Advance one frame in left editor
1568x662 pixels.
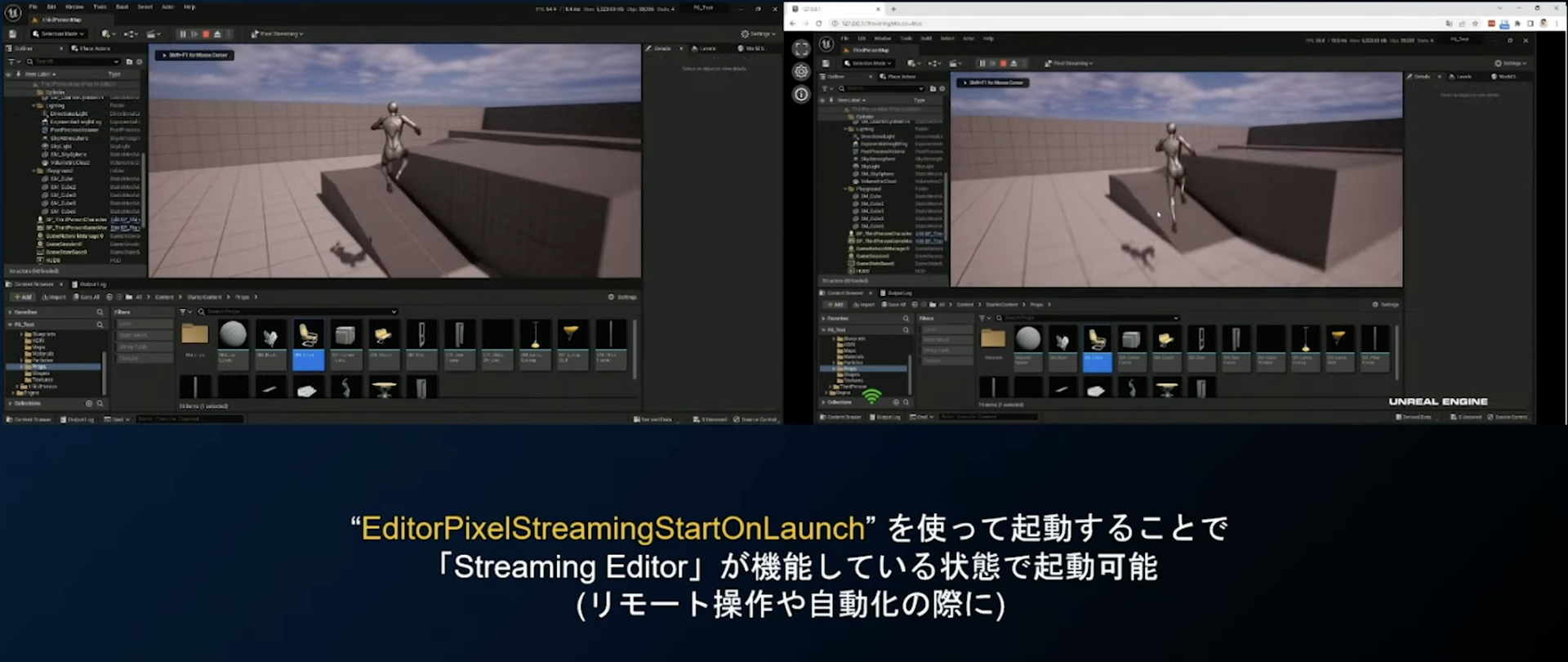click(x=194, y=34)
